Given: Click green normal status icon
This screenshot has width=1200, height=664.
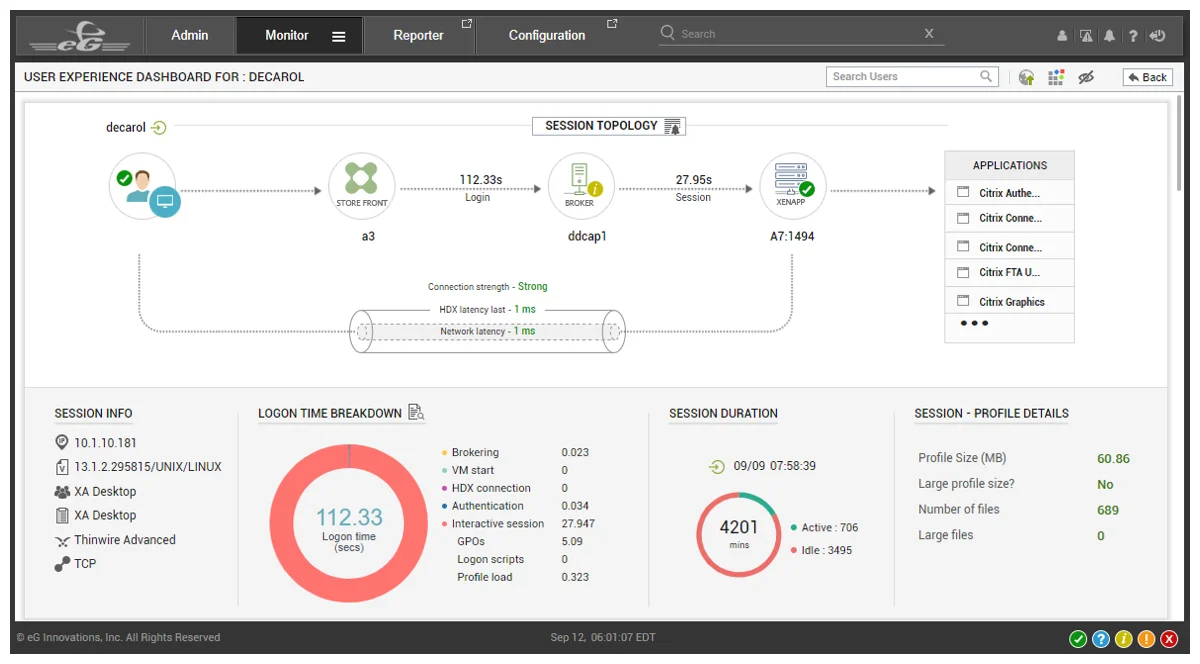Looking at the screenshot, I should click(x=1078, y=639).
